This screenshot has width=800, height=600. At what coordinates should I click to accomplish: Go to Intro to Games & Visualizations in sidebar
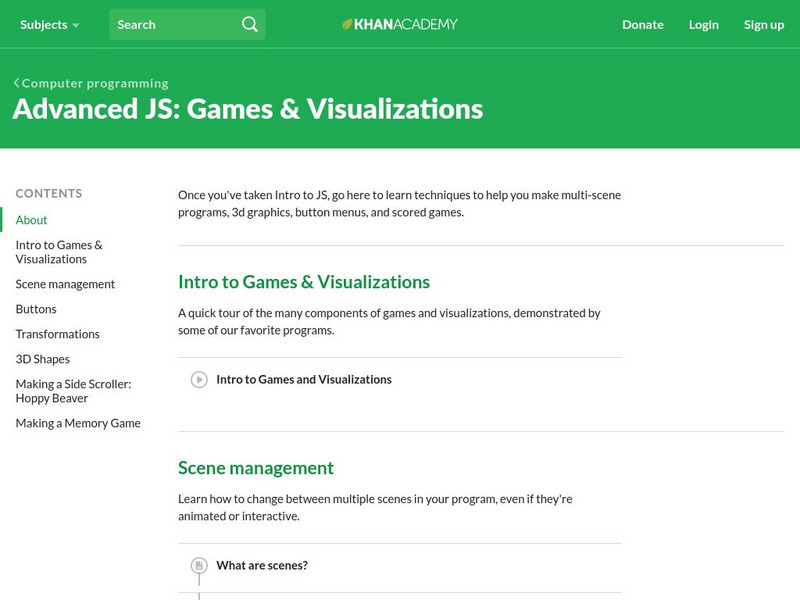tap(59, 252)
